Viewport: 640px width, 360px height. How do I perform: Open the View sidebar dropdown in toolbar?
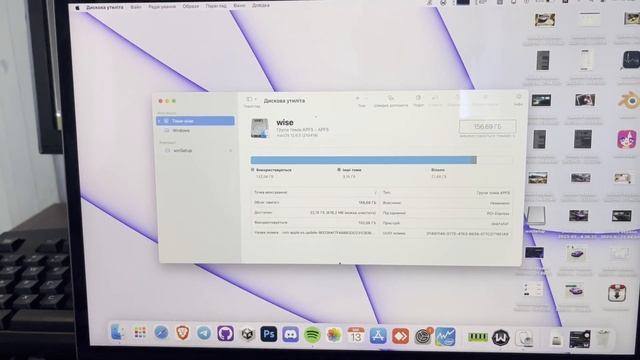point(251,99)
